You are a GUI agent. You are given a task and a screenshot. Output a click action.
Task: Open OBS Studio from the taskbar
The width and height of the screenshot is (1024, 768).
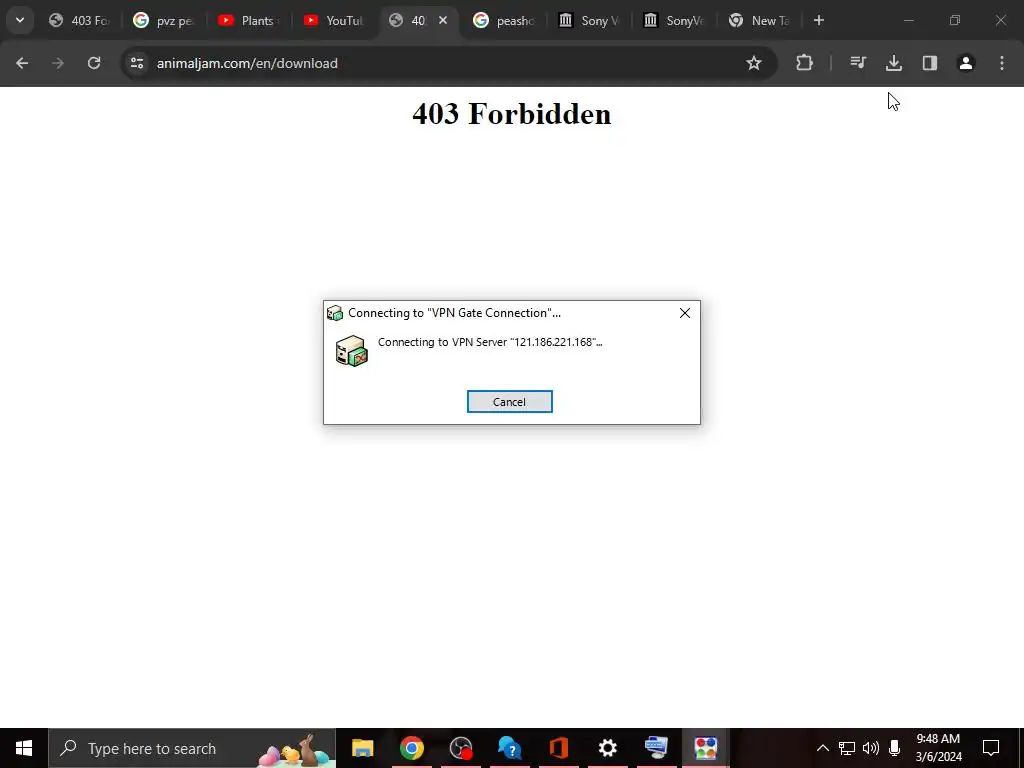click(x=461, y=748)
